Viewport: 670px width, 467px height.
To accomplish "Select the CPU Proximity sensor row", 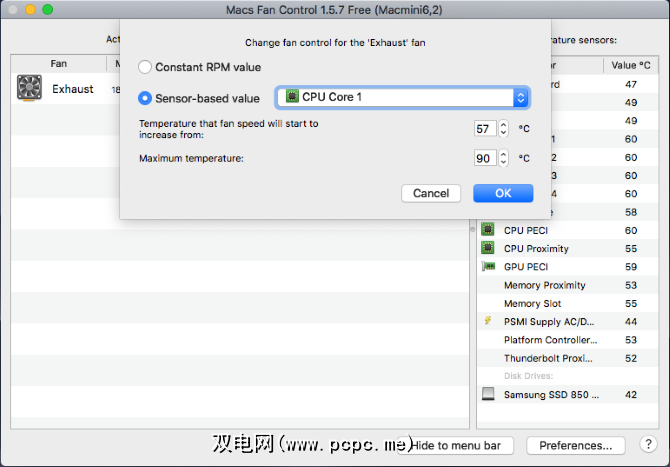I will tap(567, 249).
